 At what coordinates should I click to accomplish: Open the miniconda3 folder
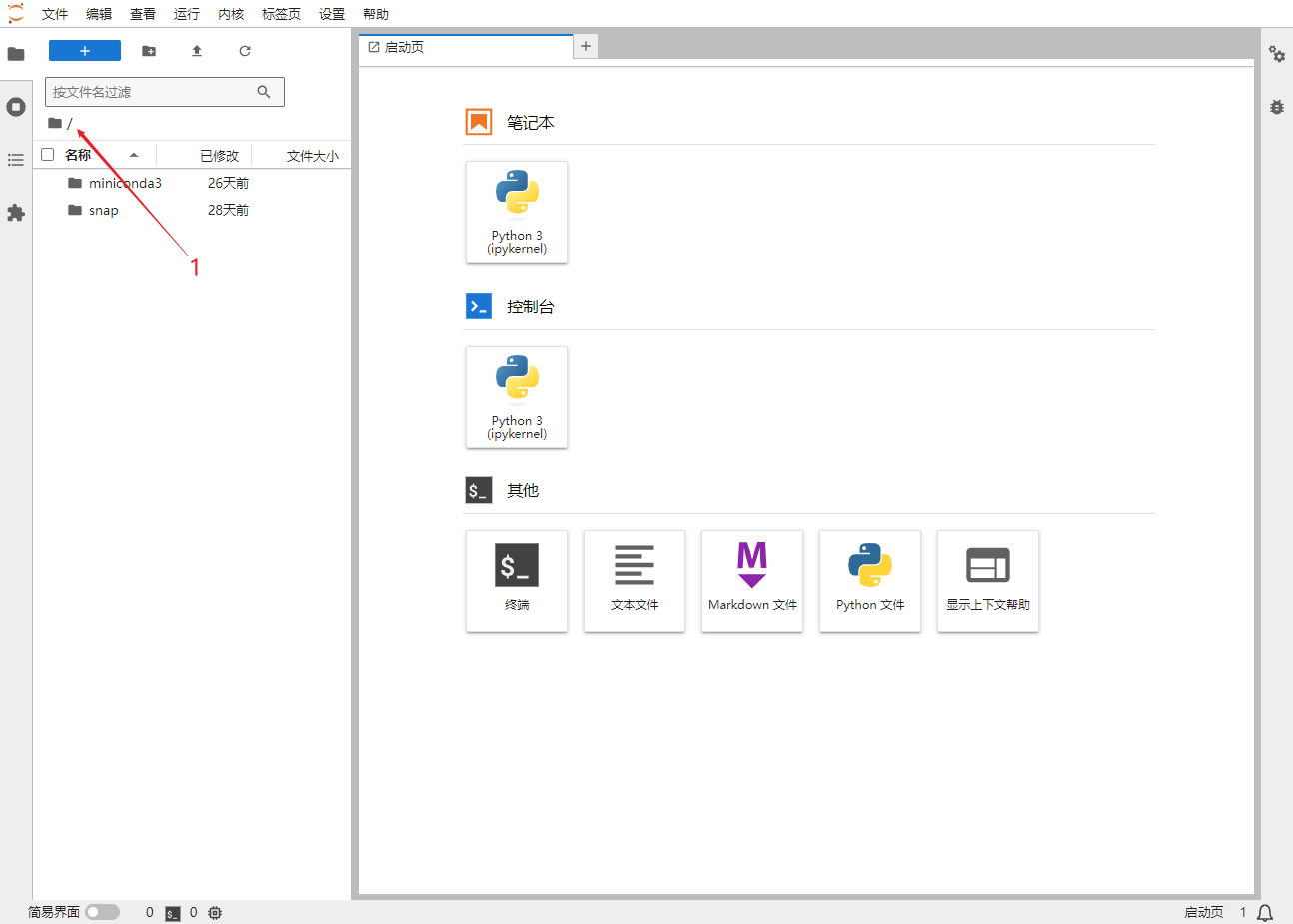point(125,183)
